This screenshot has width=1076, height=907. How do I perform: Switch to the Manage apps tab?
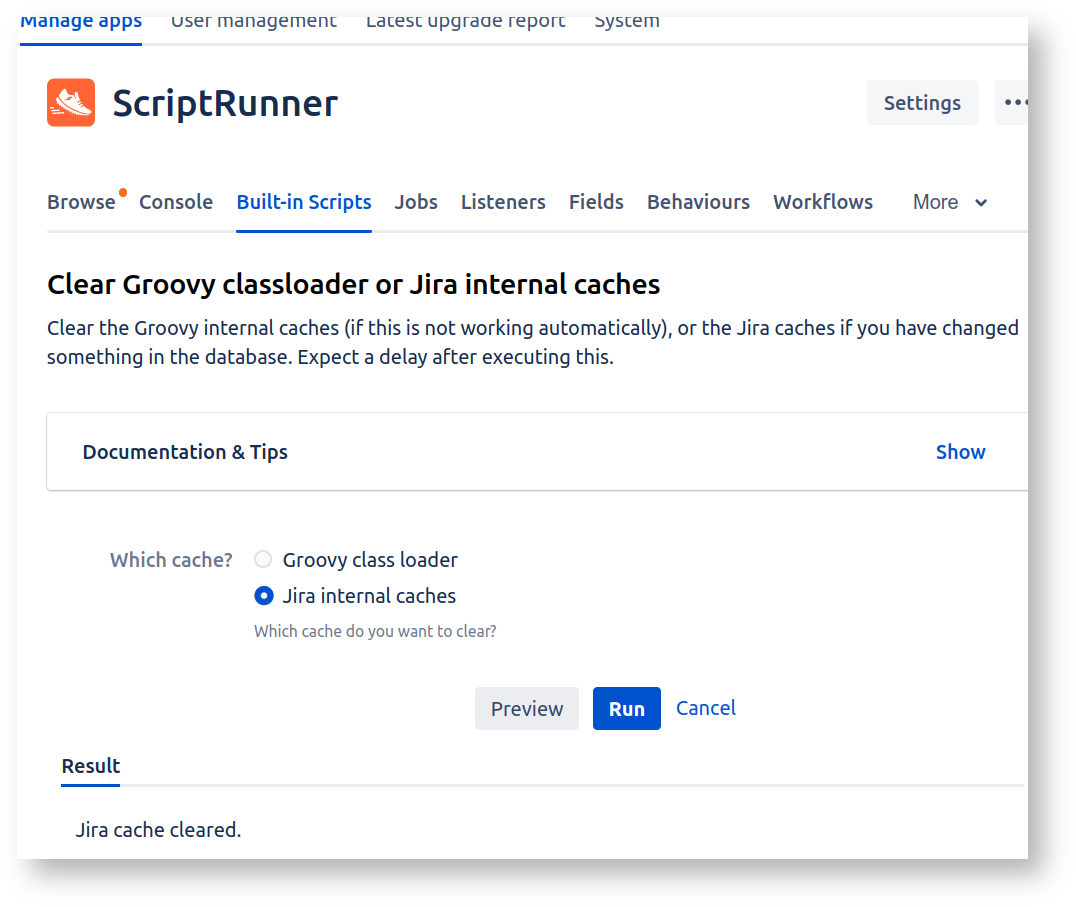point(81,23)
